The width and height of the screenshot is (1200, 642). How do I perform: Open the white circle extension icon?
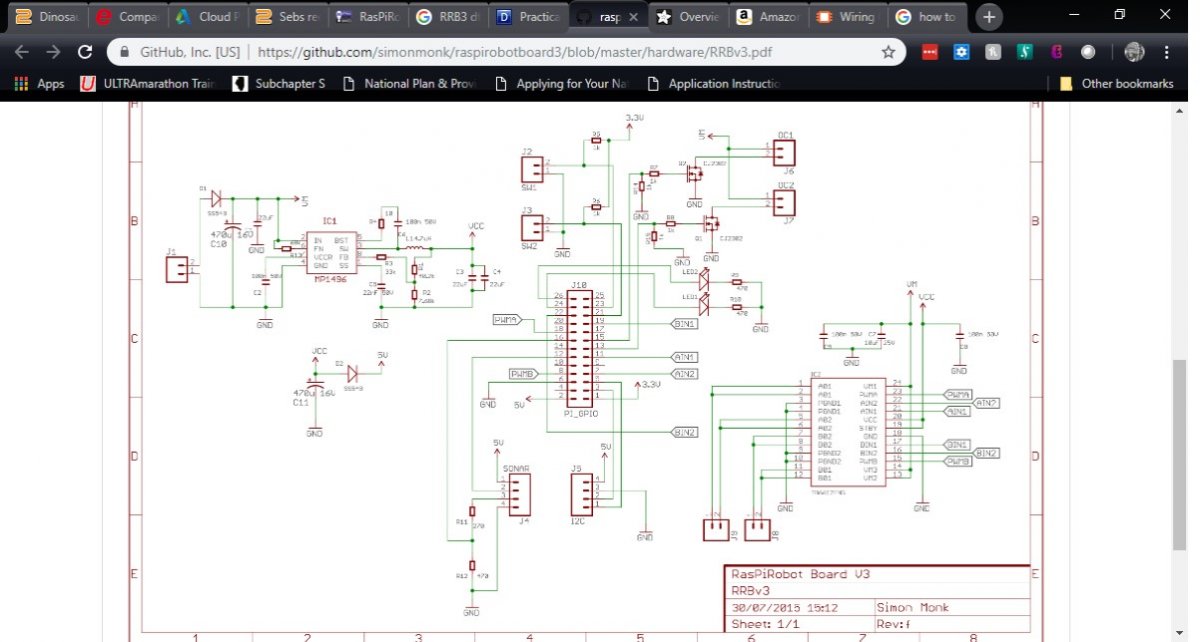[1088, 52]
